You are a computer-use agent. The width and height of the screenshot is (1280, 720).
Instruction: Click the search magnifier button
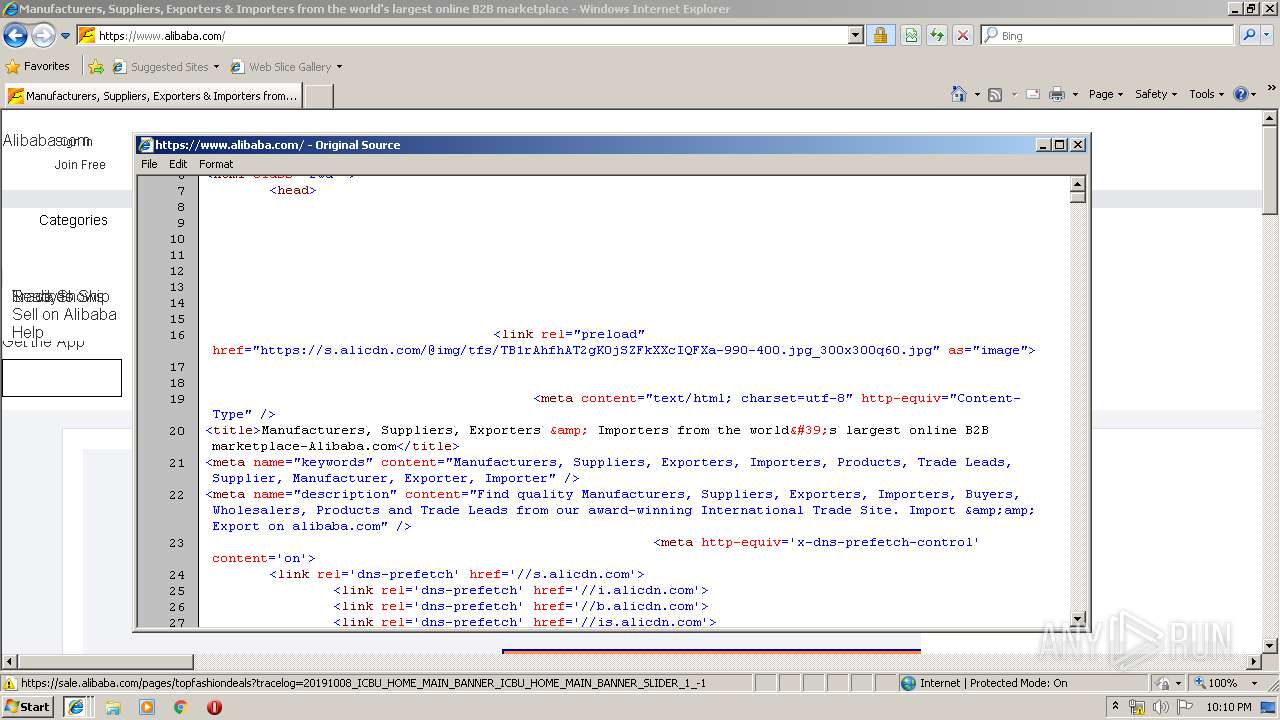(x=1248, y=35)
